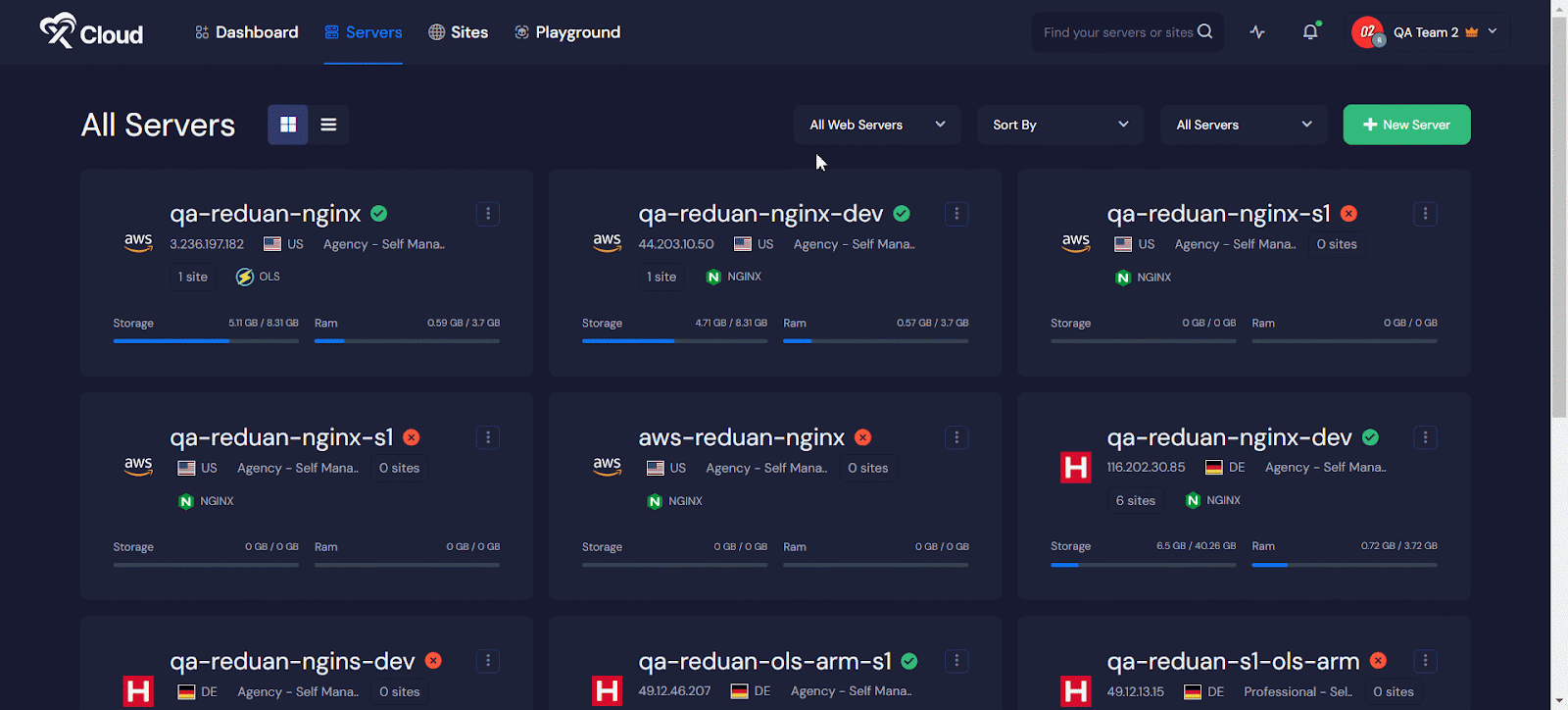Click the Hetzner logo on qa-reduan-nginx-dev card
The image size is (1568, 710).
point(1075,468)
